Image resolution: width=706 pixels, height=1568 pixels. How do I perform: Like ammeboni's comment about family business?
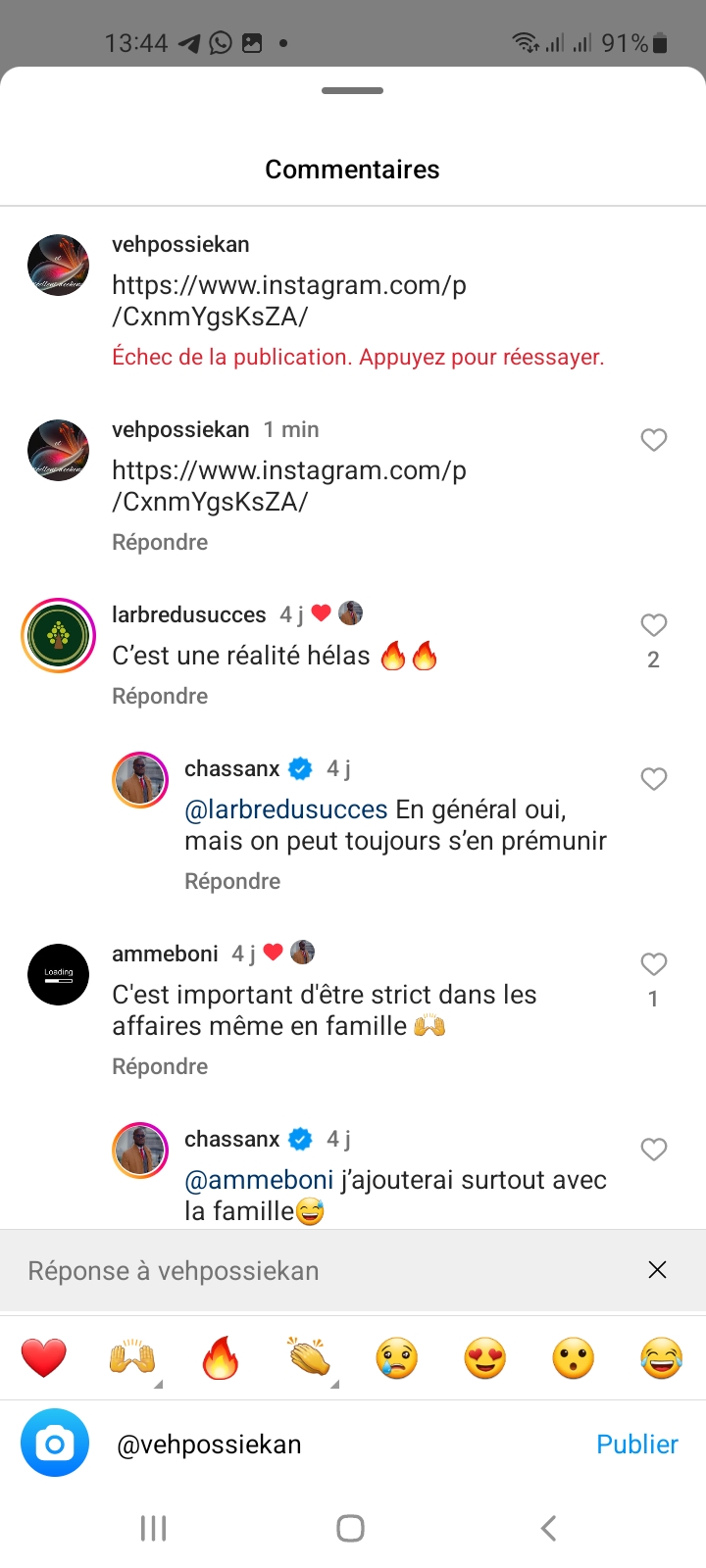(x=654, y=964)
